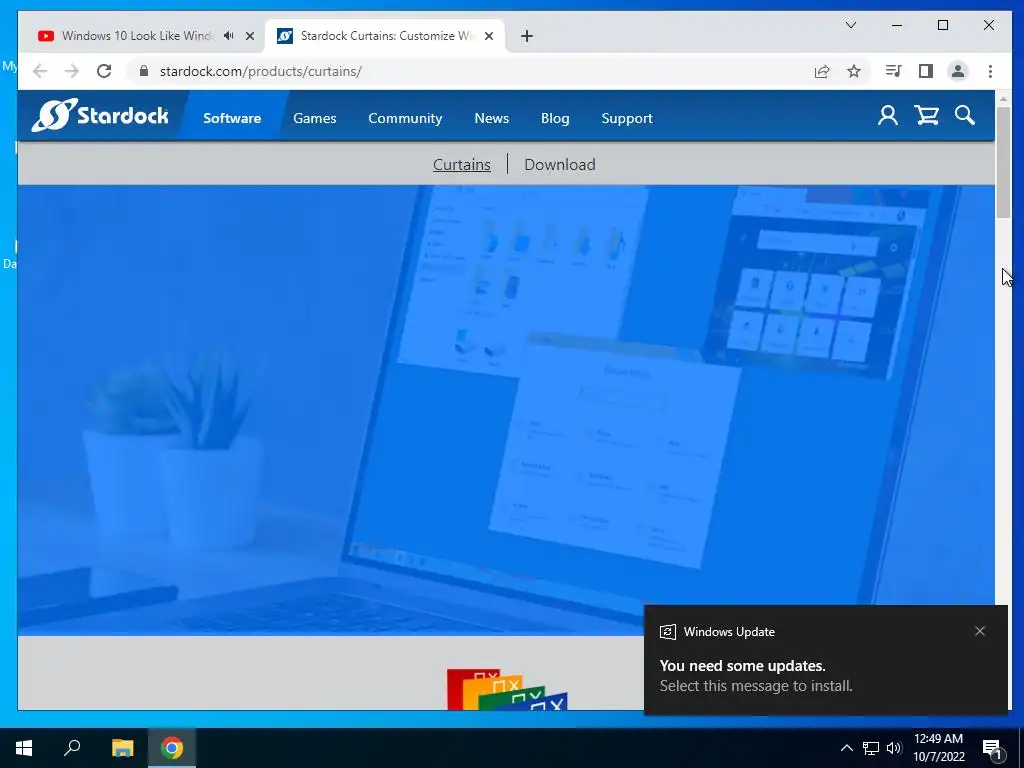Image resolution: width=1024 pixels, height=768 pixels.
Task: Click the Chrome taskbar icon
Action: click(172, 748)
